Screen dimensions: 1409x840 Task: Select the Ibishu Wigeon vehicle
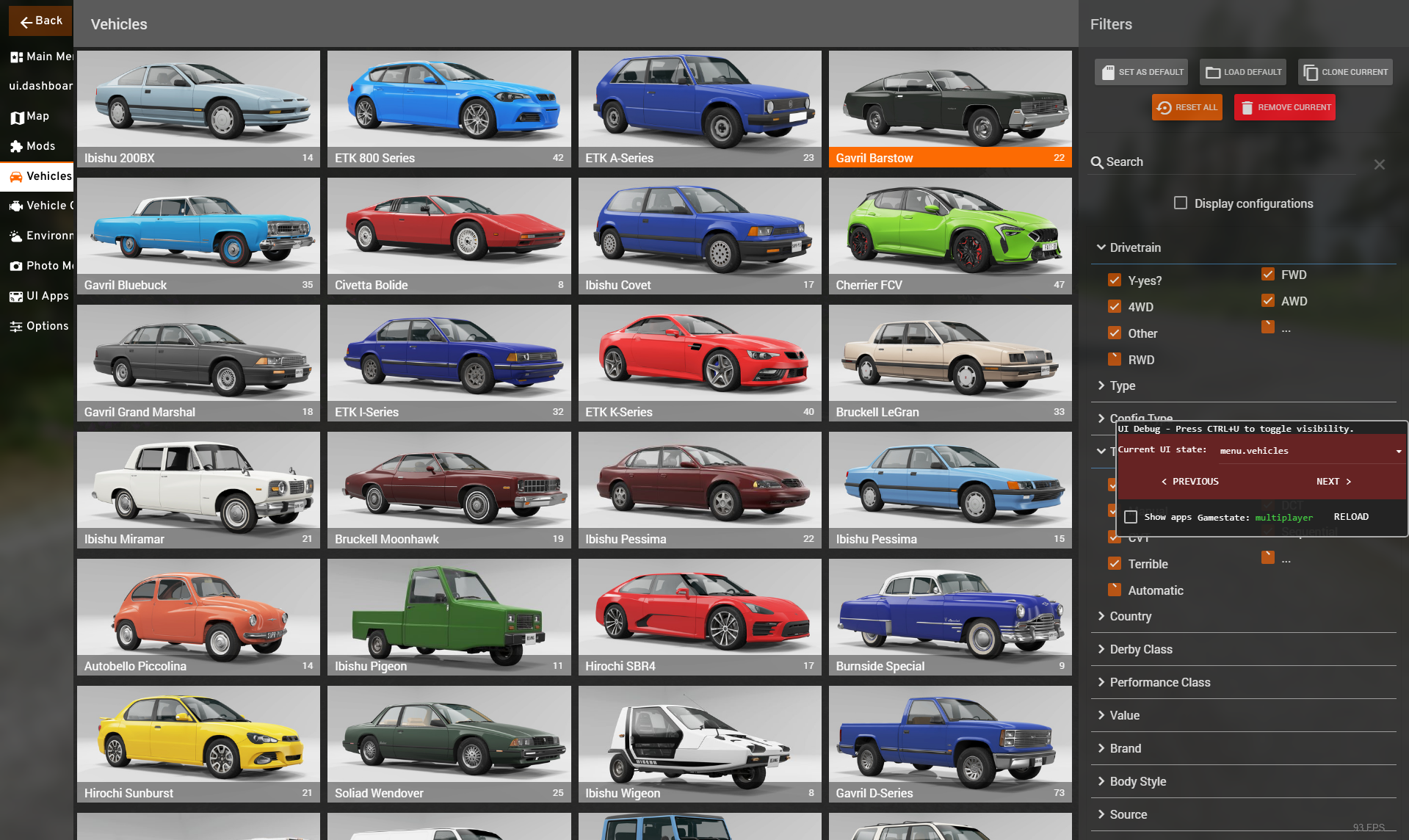700,744
